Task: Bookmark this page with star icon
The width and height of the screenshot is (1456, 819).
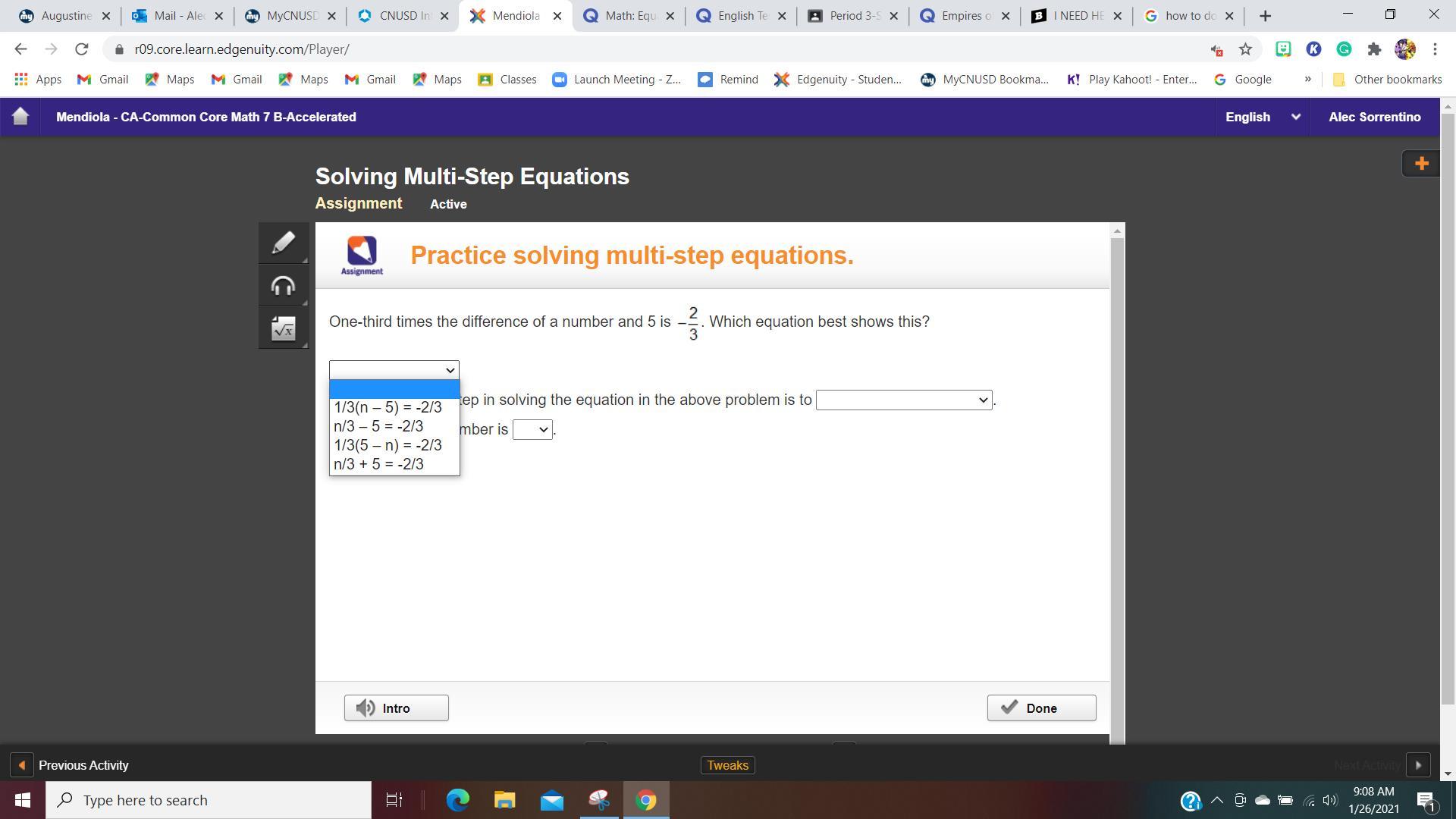Action: click(1245, 49)
